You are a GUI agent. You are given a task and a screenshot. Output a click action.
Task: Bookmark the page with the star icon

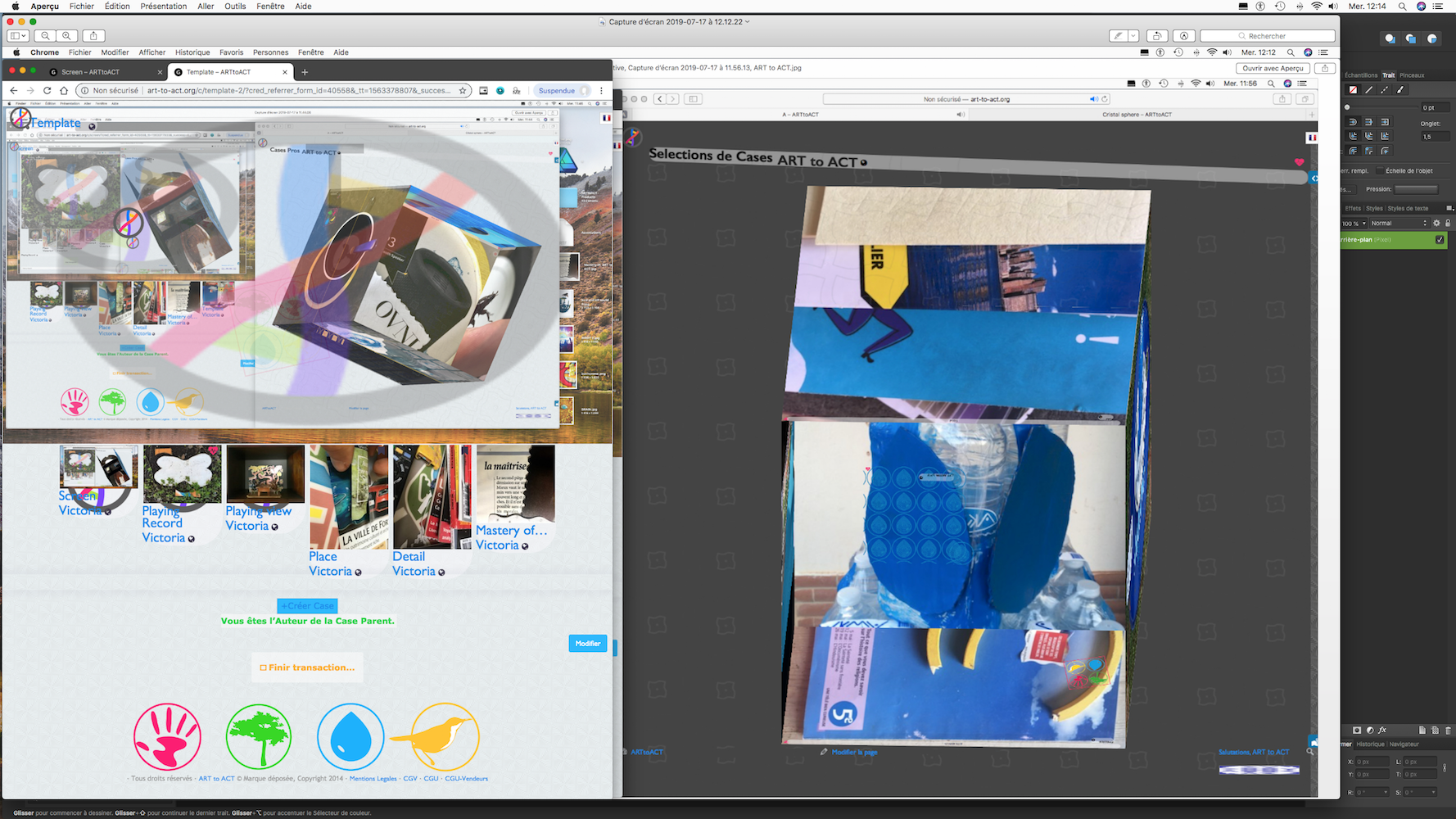coord(463,91)
